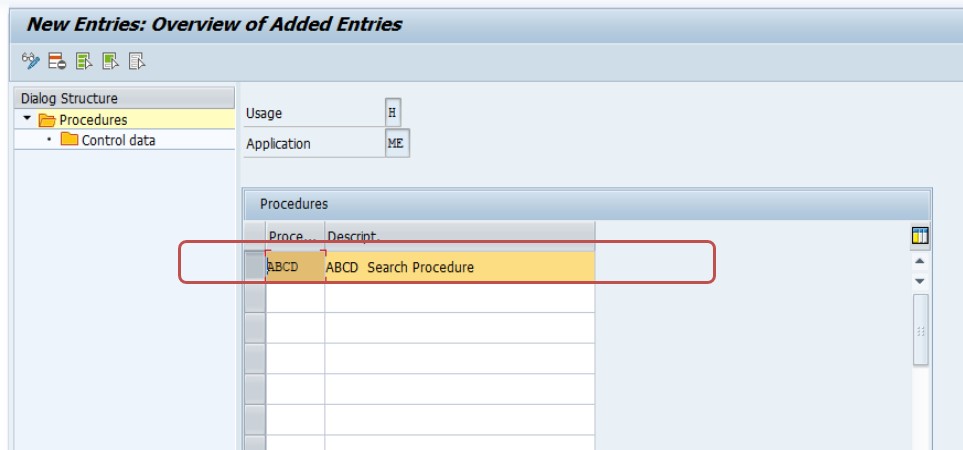963x450 pixels.
Task: Toggle the table header select-all corner box
Action: 255,236
